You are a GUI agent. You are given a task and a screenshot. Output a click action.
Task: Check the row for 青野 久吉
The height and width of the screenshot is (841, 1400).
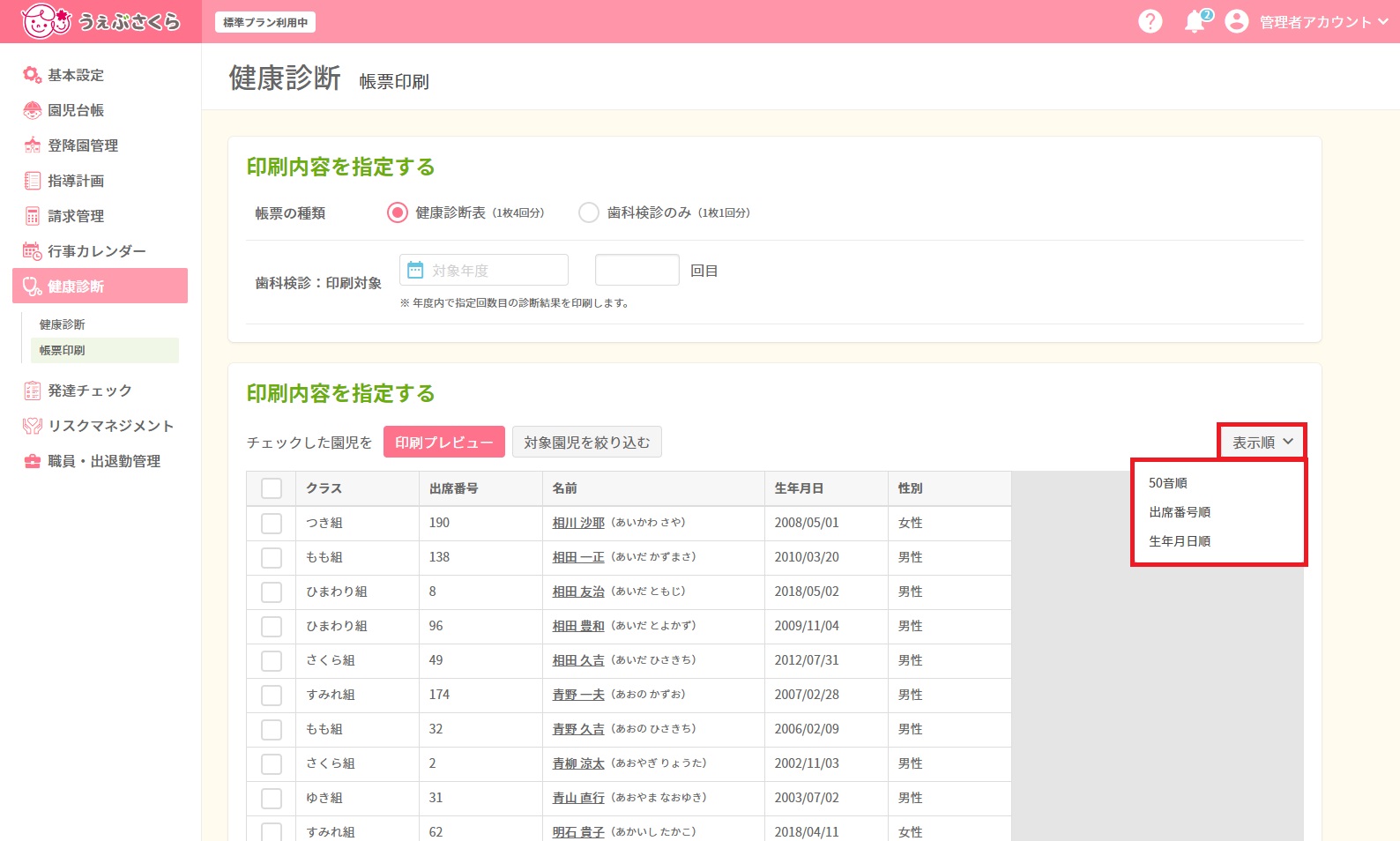point(272,730)
